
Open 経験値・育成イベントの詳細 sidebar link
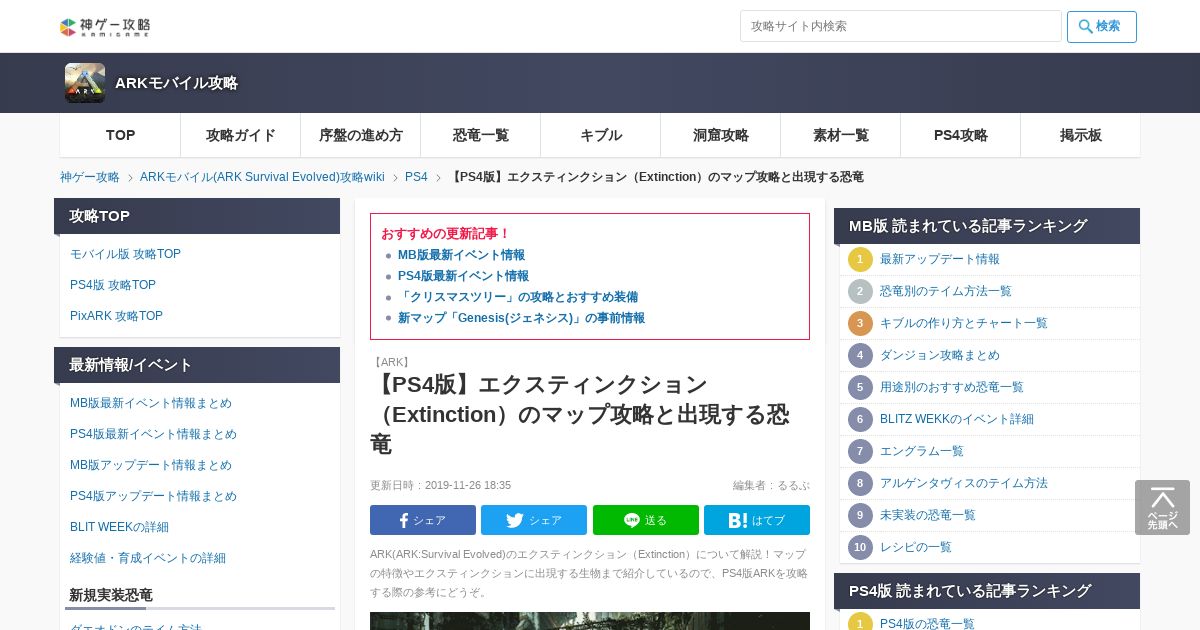pyautogui.click(x=148, y=558)
